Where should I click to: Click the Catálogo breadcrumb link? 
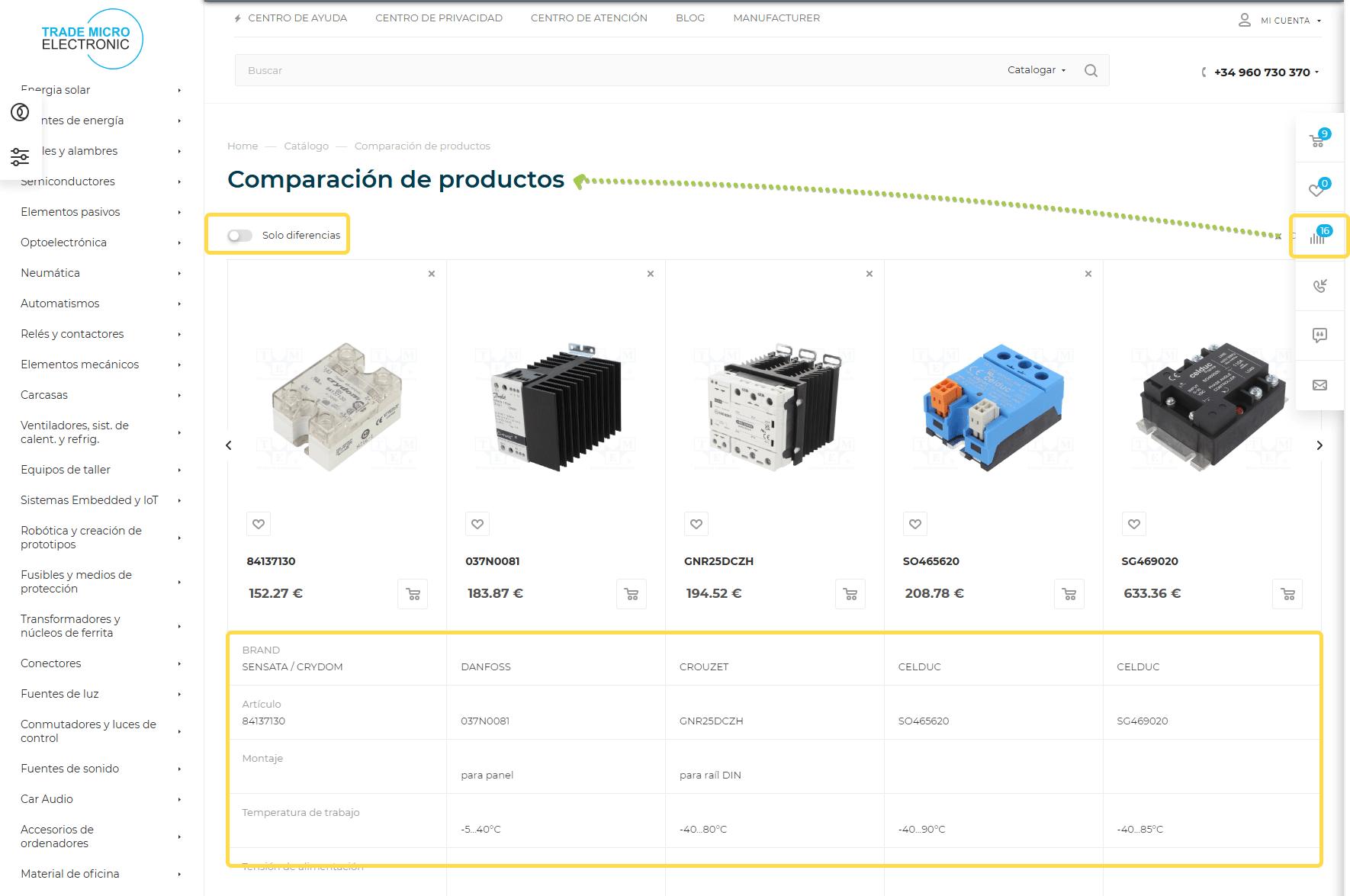coord(306,146)
